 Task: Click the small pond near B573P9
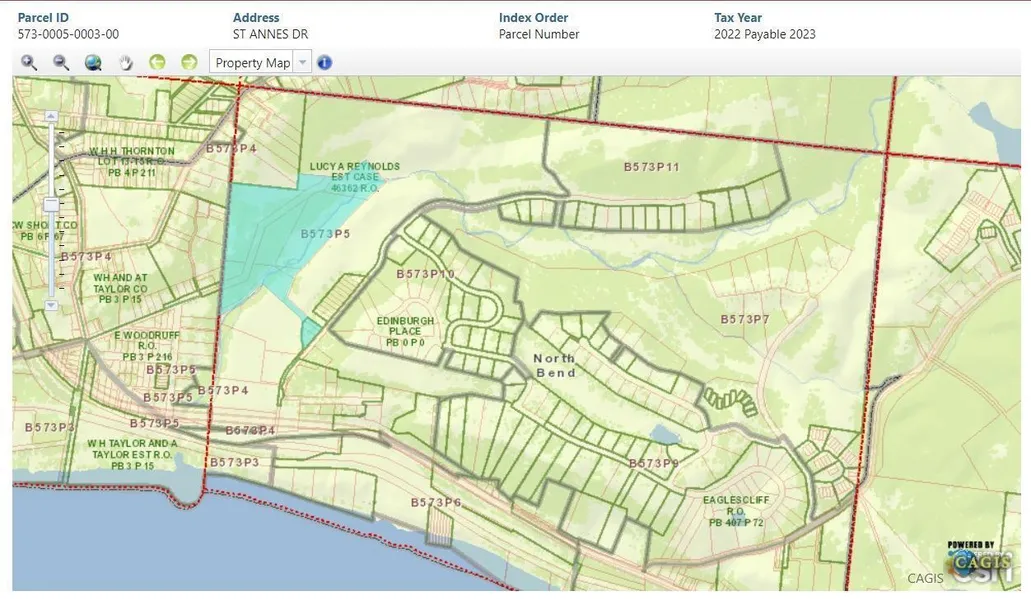[x=662, y=434]
